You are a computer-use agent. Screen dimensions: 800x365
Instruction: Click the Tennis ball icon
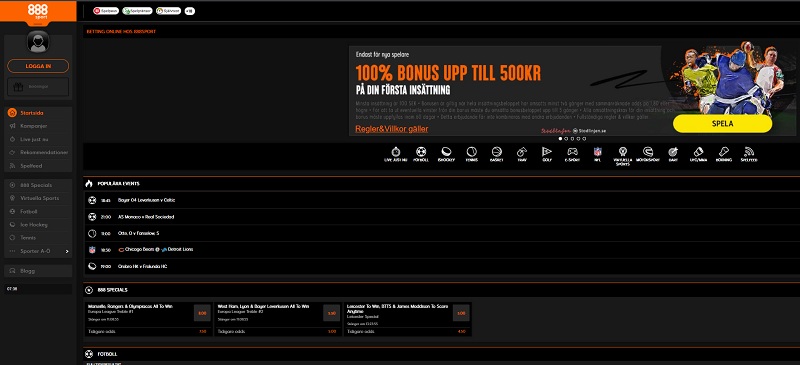coord(471,152)
